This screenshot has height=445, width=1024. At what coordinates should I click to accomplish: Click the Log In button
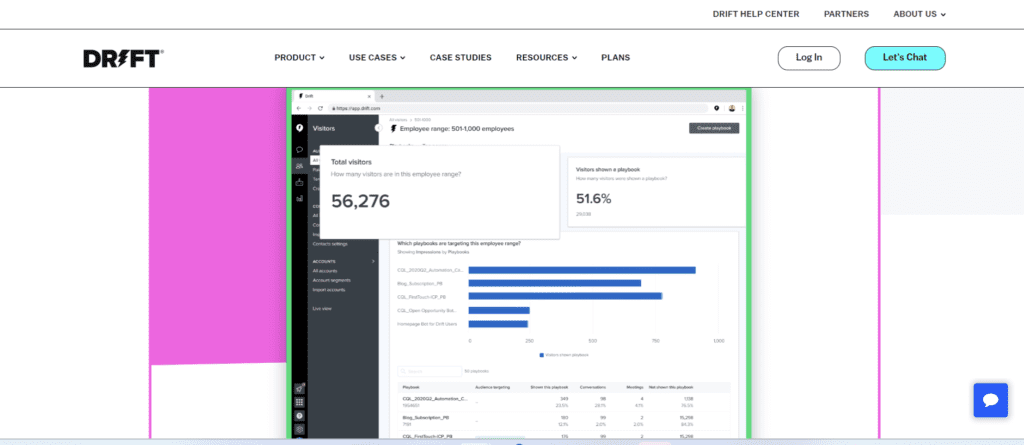pos(808,58)
